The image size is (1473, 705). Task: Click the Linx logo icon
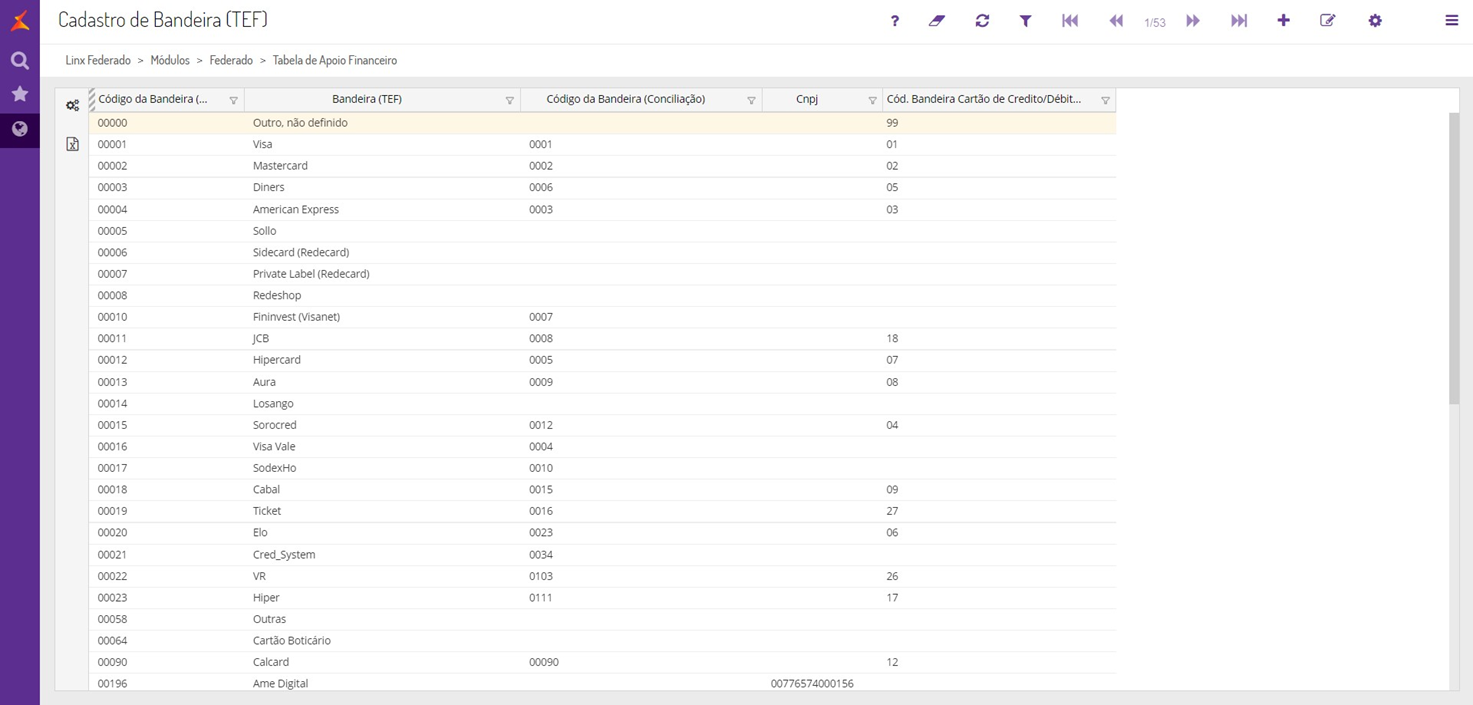(x=20, y=21)
